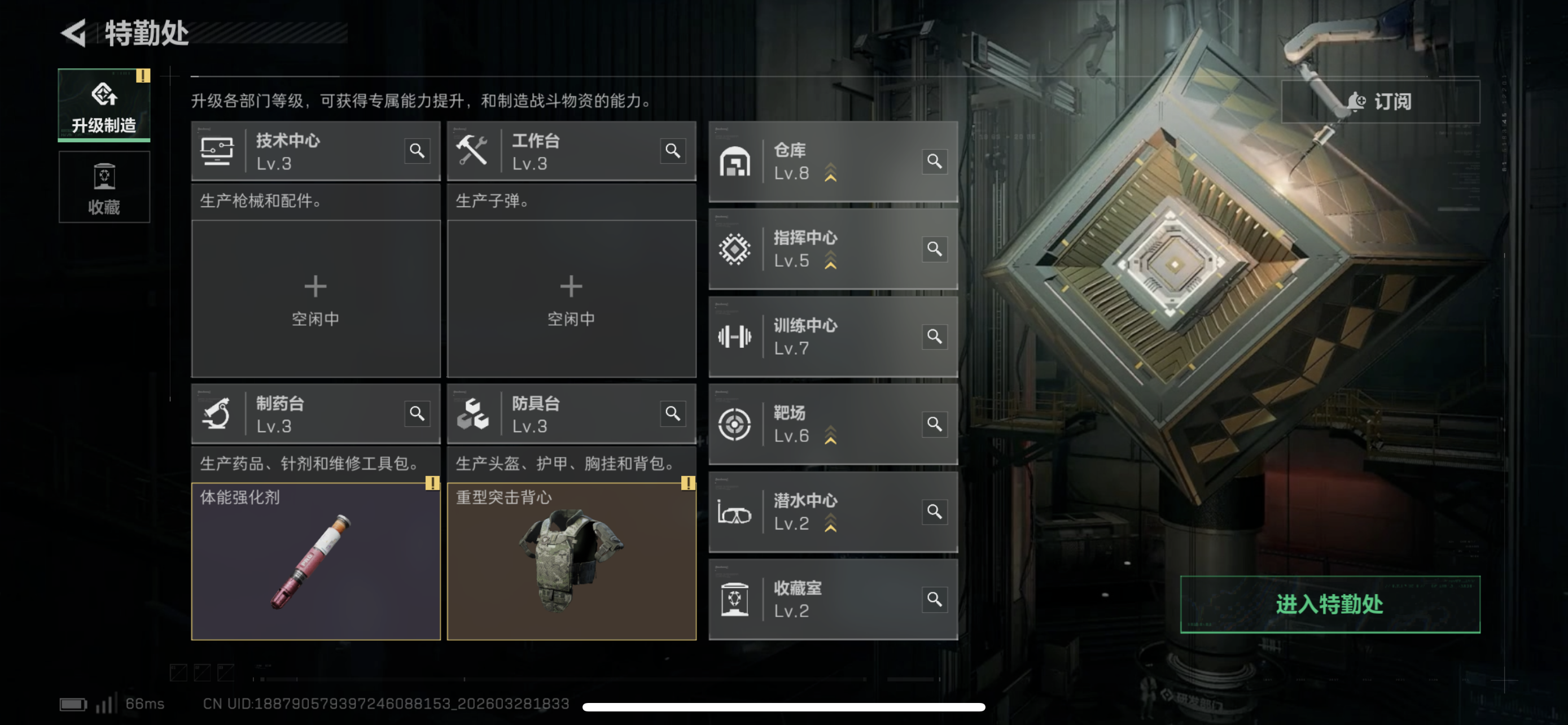Open magnifier details for 工作台
Image resolution: width=1568 pixels, height=725 pixels.
tap(673, 150)
